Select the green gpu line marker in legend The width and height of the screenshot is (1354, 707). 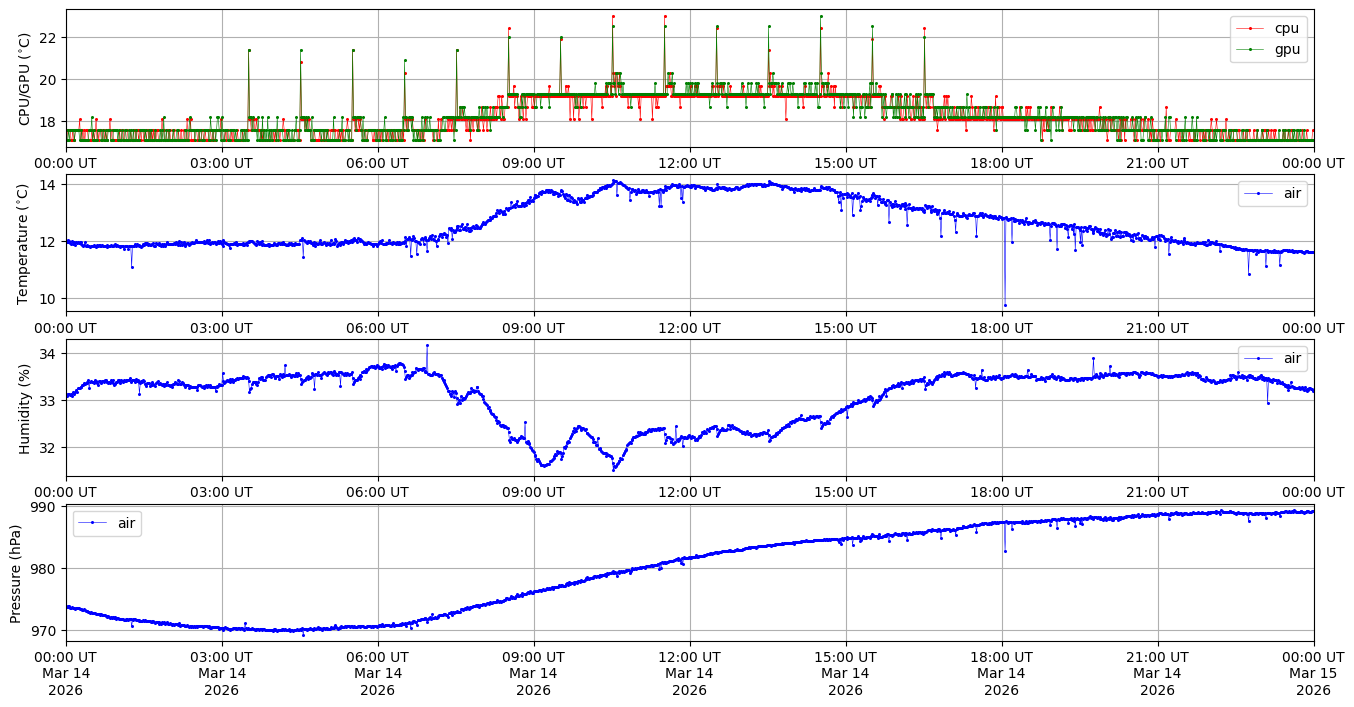[1251, 48]
